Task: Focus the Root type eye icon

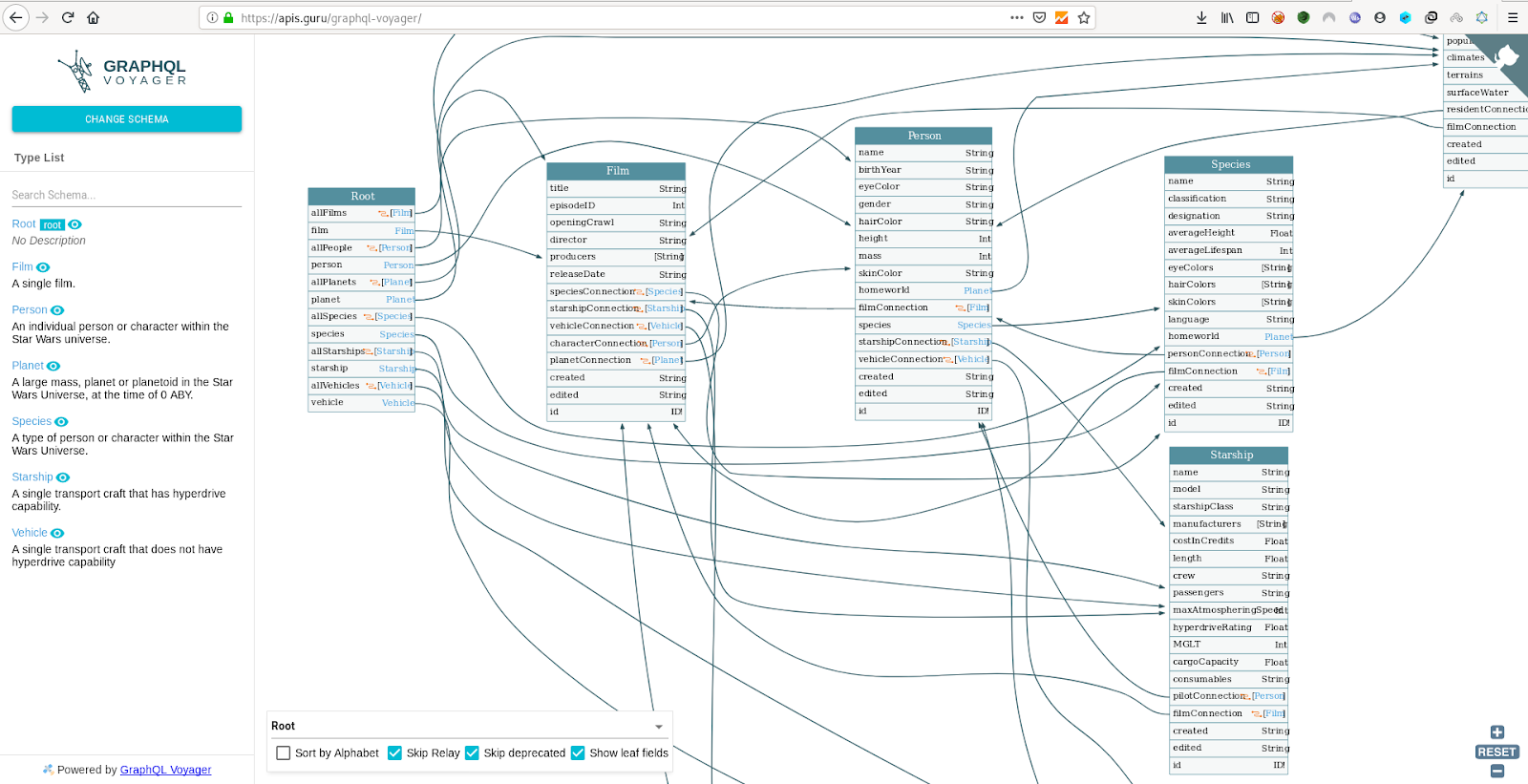Action: pyautogui.click(x=74, y=224)
